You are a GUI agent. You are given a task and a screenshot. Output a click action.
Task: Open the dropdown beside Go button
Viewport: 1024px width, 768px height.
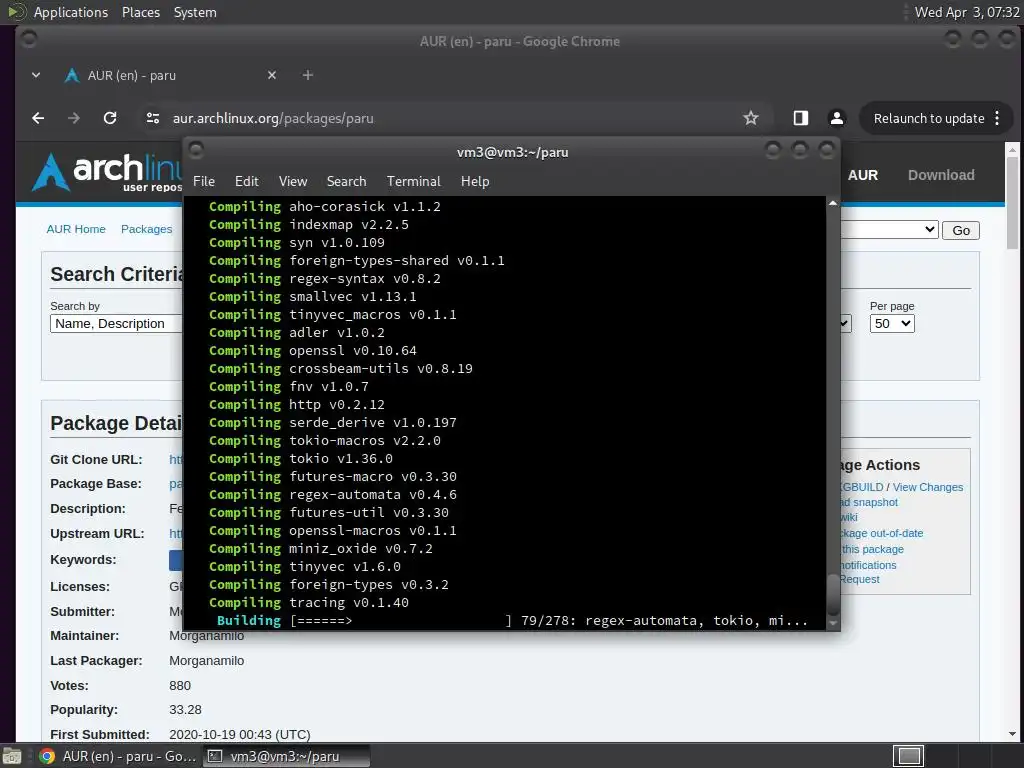[x=889, y=230]
